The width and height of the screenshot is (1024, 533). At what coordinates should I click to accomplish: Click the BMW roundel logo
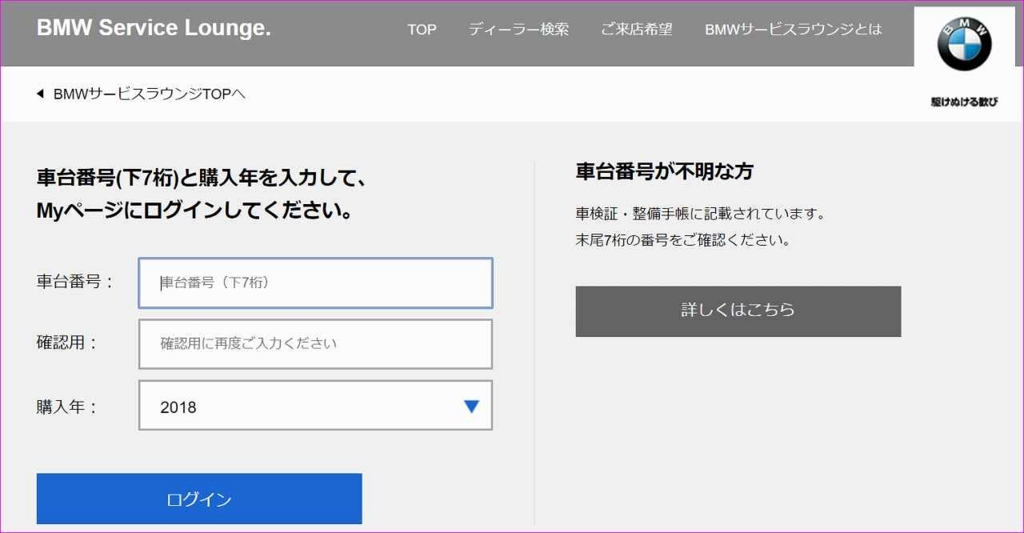pos(964,44)
